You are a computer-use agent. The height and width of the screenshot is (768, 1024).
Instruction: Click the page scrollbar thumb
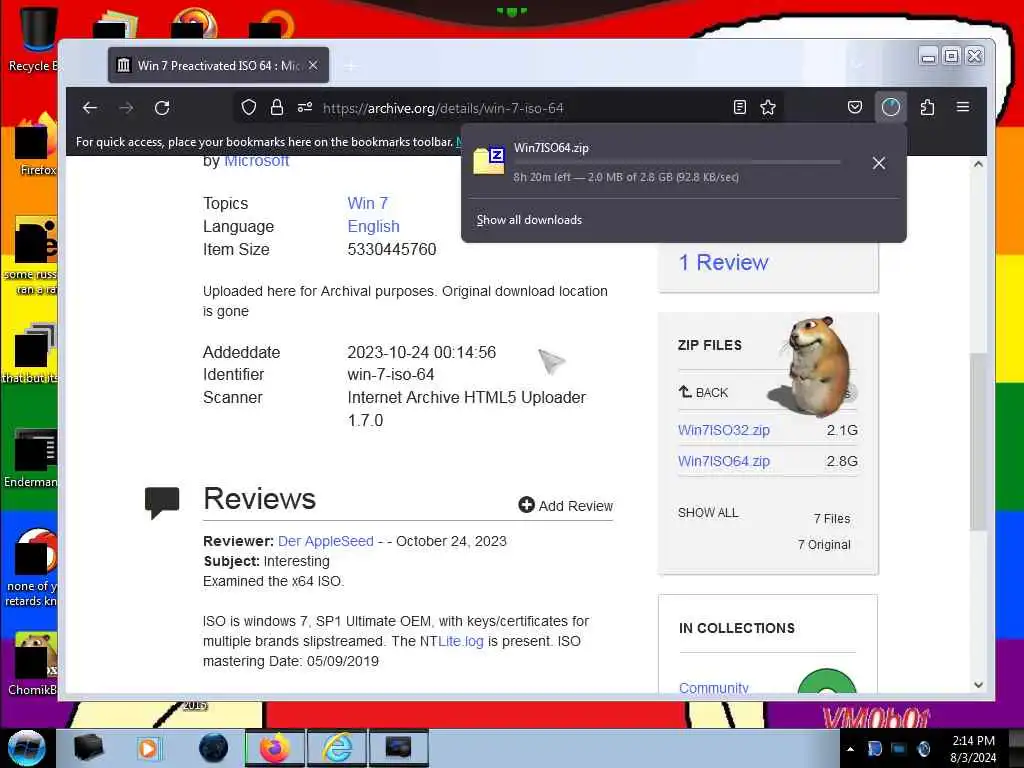pyautogui.click(x=977, y=441)
